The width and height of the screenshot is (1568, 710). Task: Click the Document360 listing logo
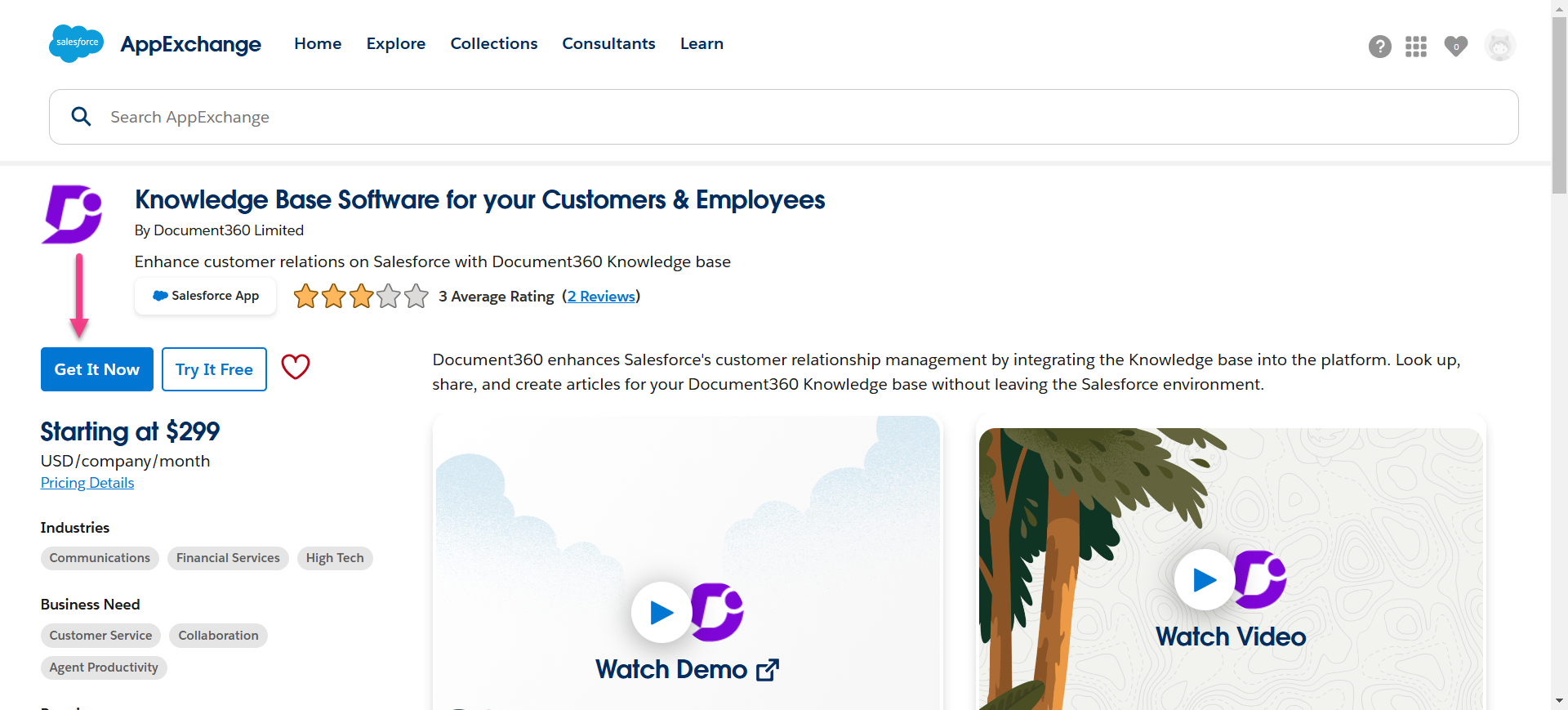coord(73,214)
